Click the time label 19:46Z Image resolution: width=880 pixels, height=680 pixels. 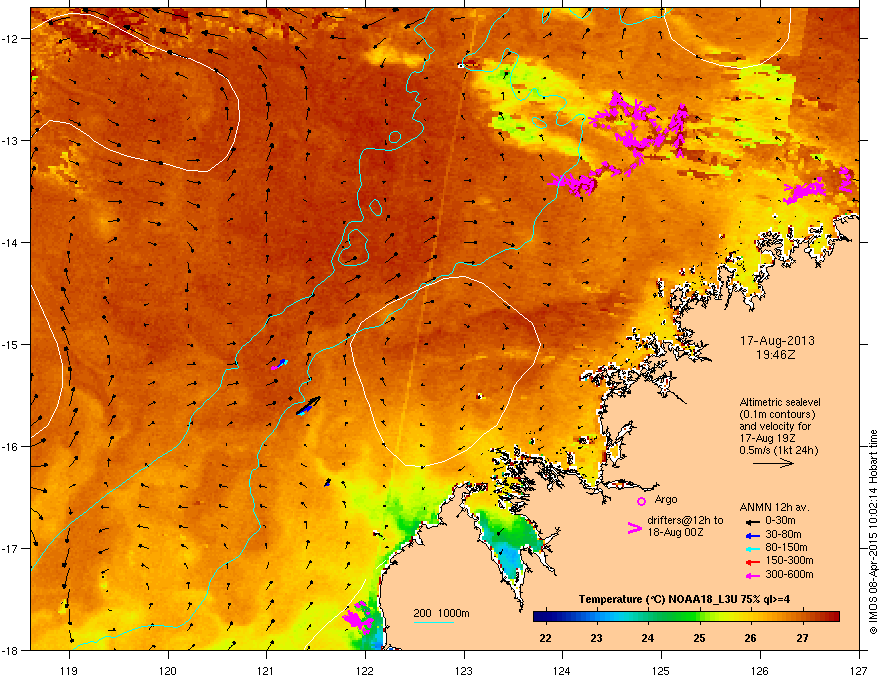pyautogui.click(x=776, y=355)
